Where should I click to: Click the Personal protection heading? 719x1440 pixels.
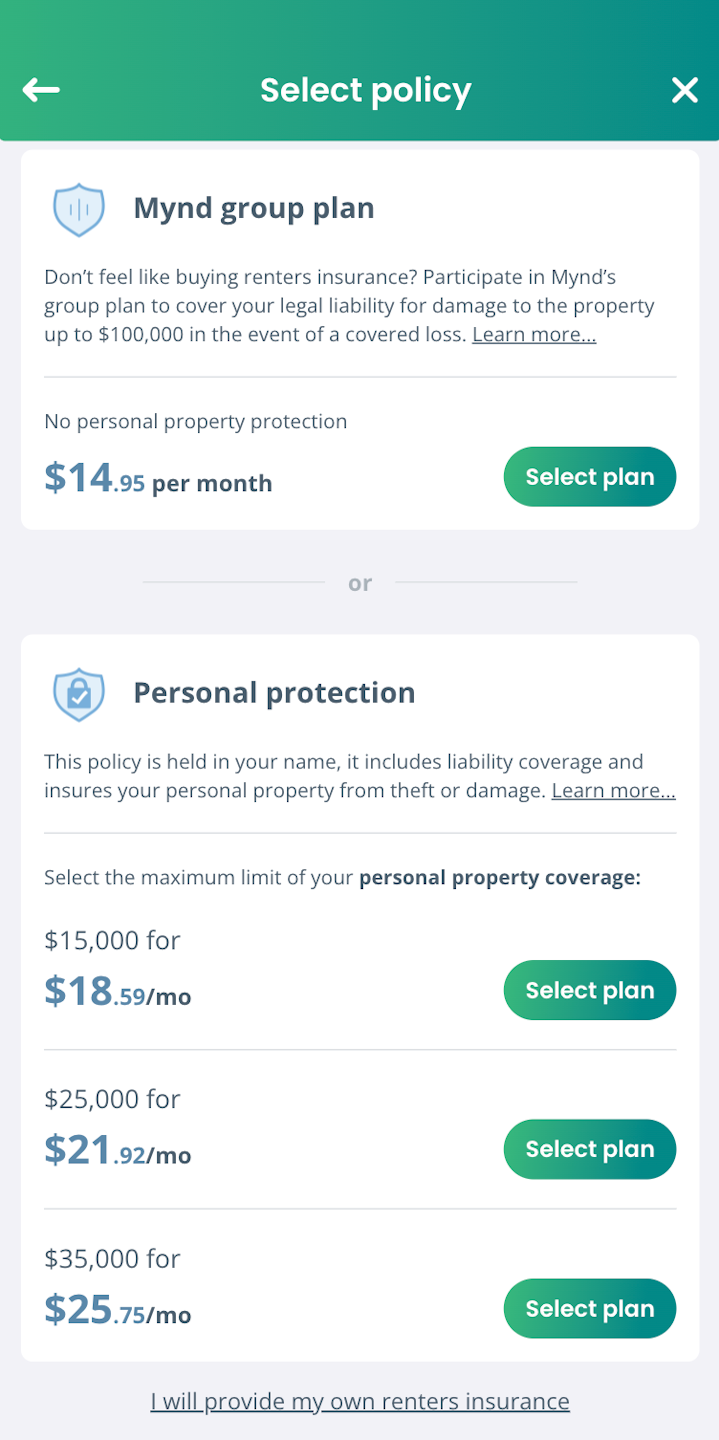274,693
